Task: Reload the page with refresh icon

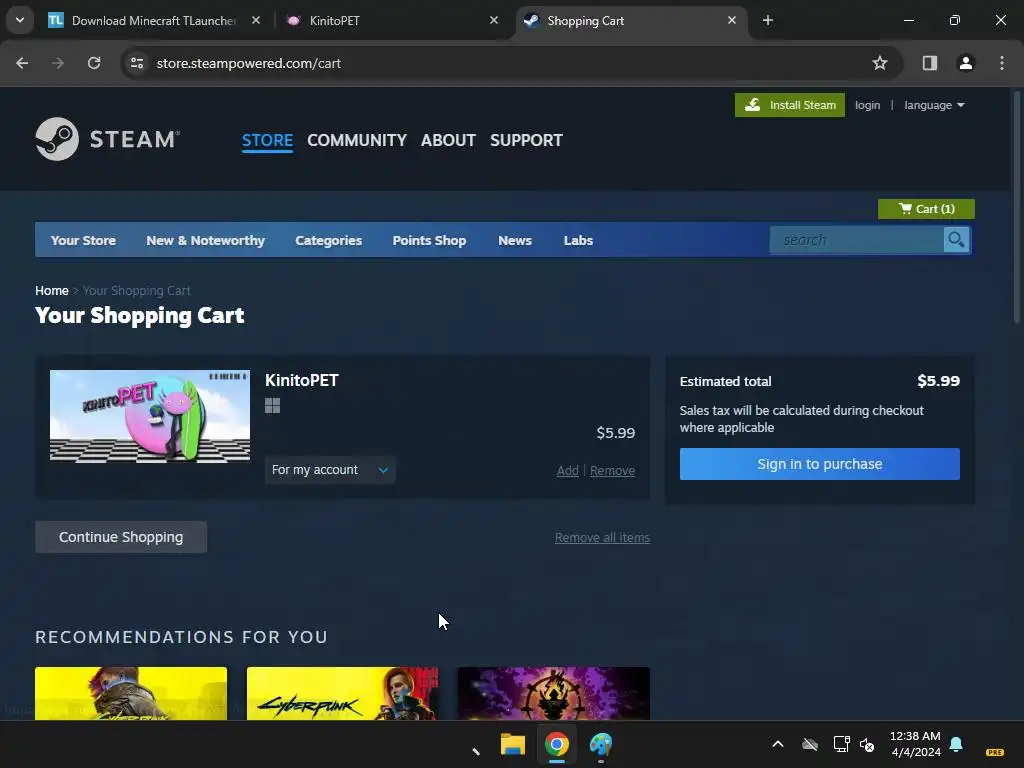Action: point(94,63)
